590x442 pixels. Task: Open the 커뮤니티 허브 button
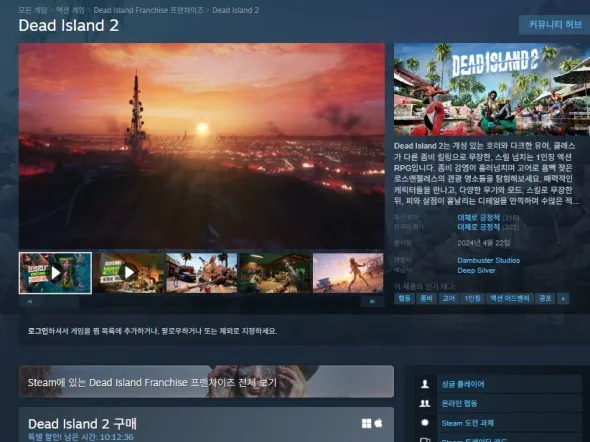tap(555, 25)
